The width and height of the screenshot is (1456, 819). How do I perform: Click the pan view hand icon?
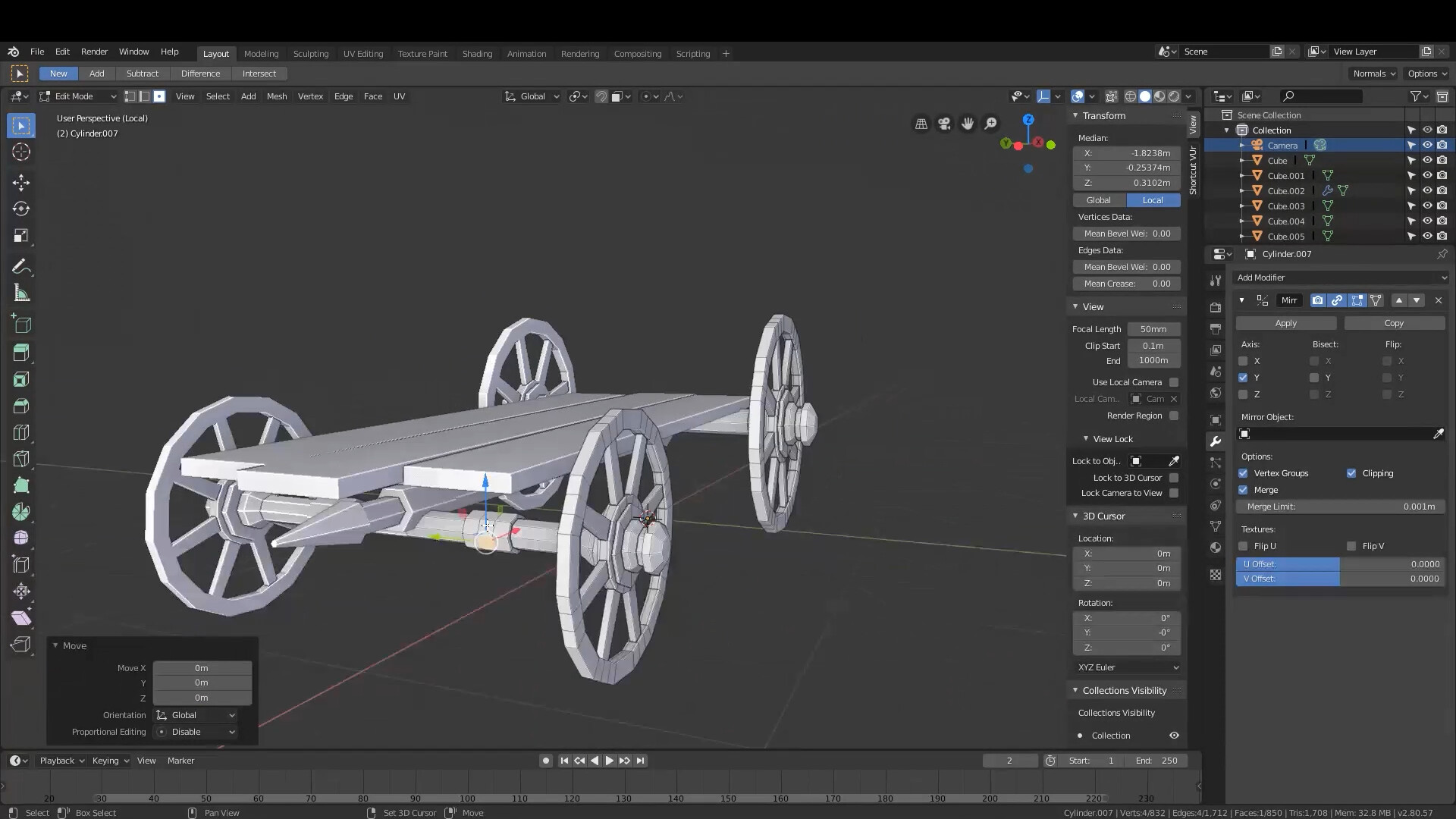click(x=968, y=124)
